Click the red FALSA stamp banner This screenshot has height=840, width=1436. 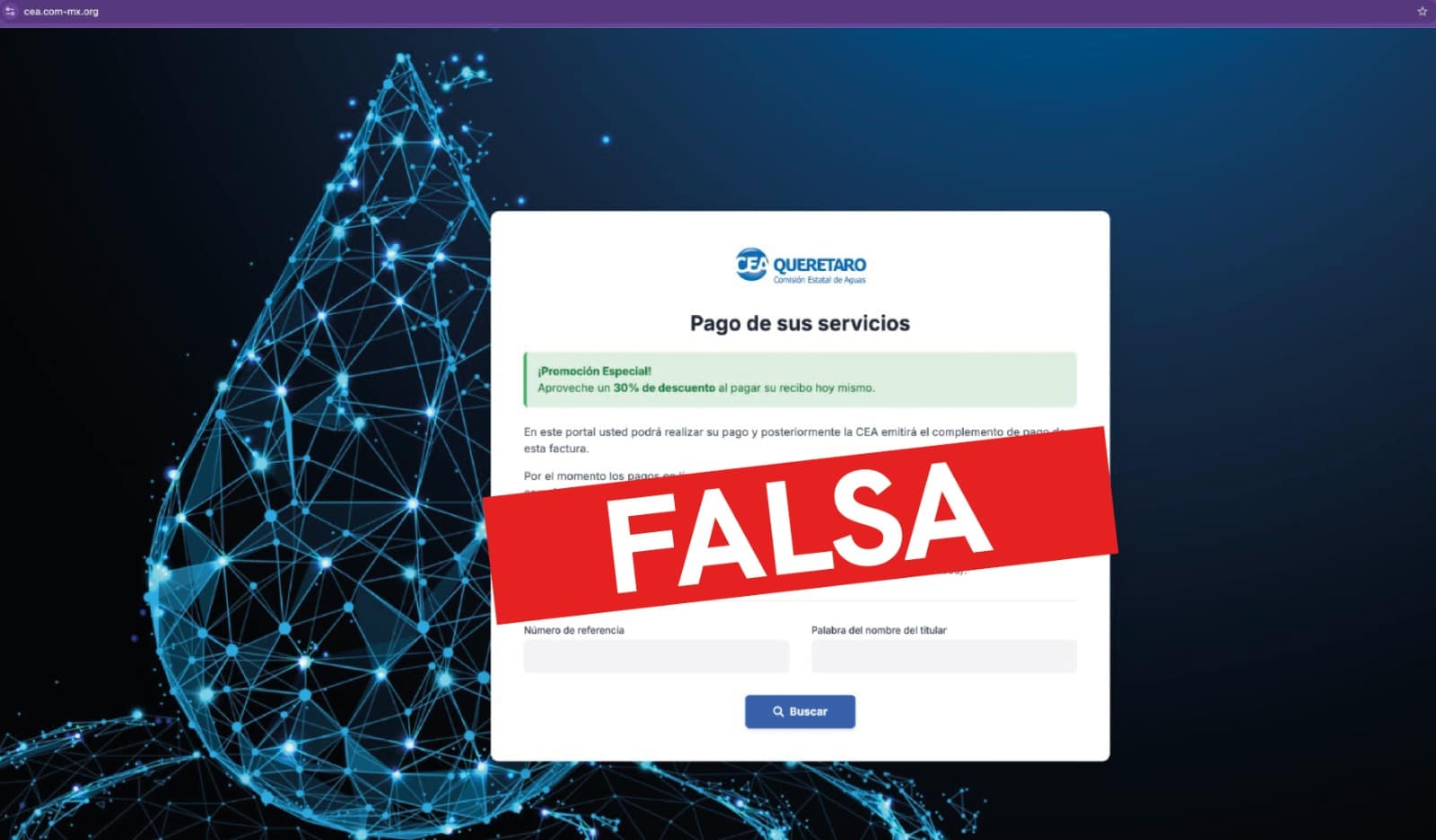(801, 523)
